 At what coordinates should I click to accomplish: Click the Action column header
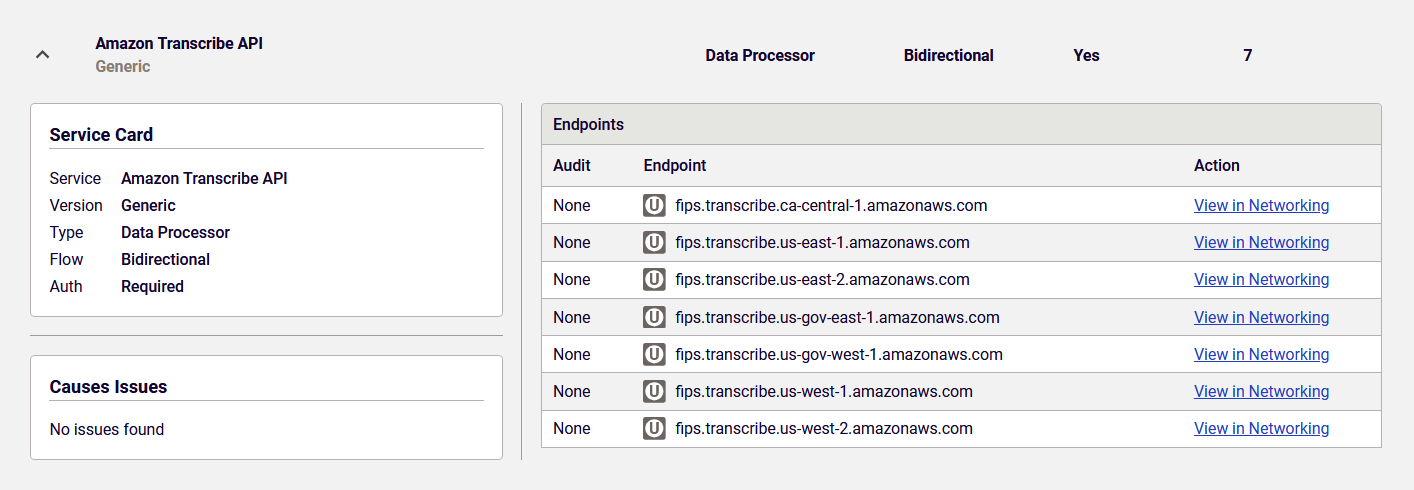[1217, 166]
